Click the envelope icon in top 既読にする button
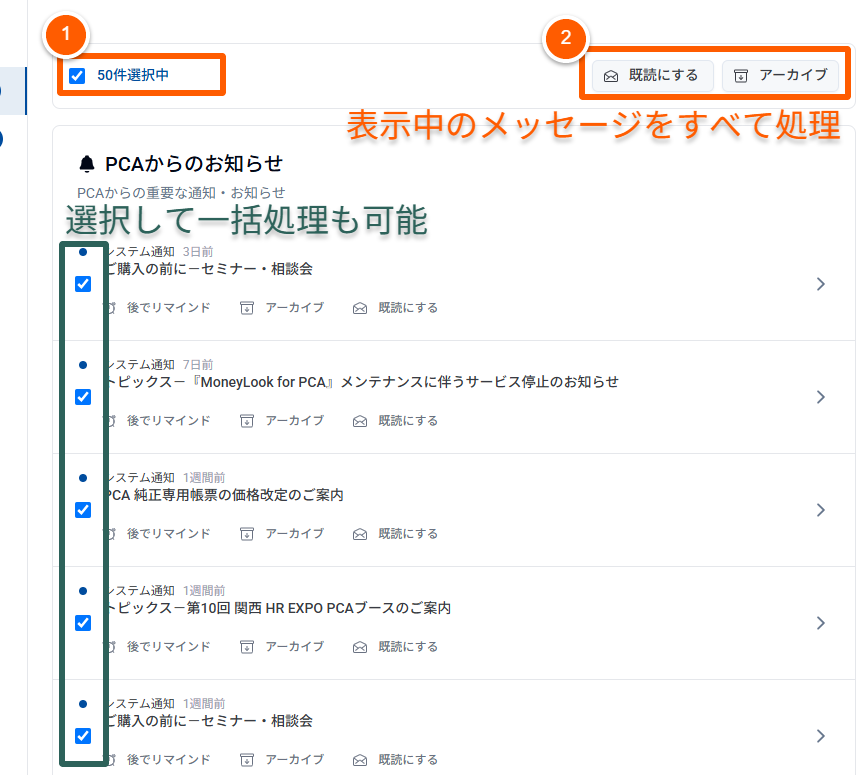 [611, 75]
